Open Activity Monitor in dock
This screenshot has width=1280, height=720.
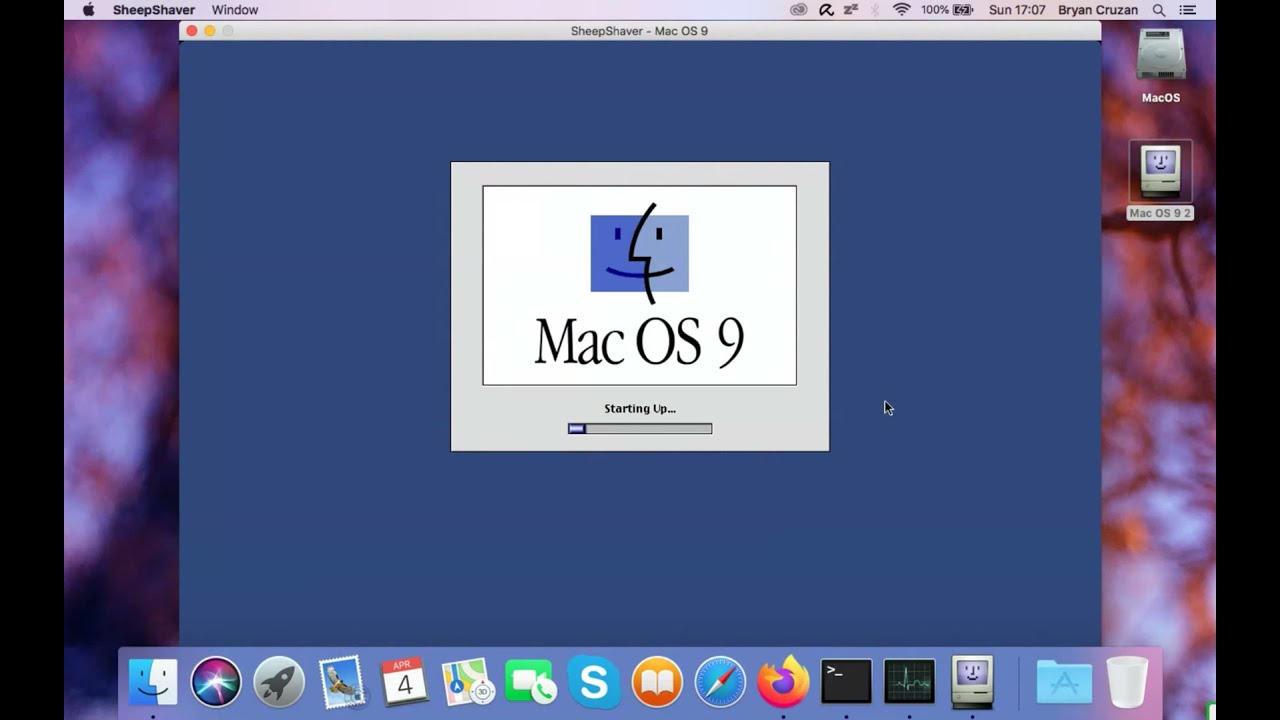pos(909,682)
